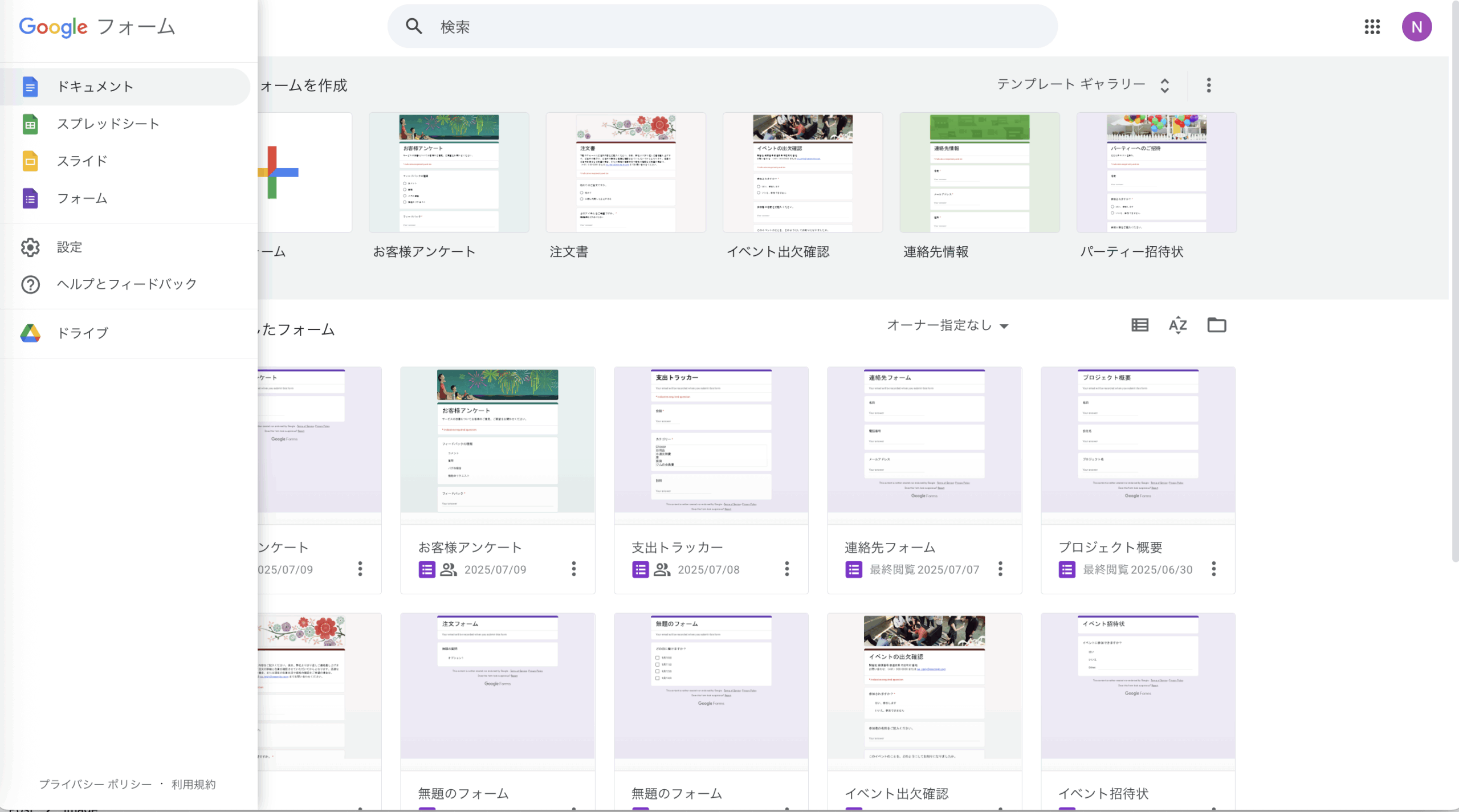Open 支出トラッカー form preview

pyautogui.click(x=711, y=445)
